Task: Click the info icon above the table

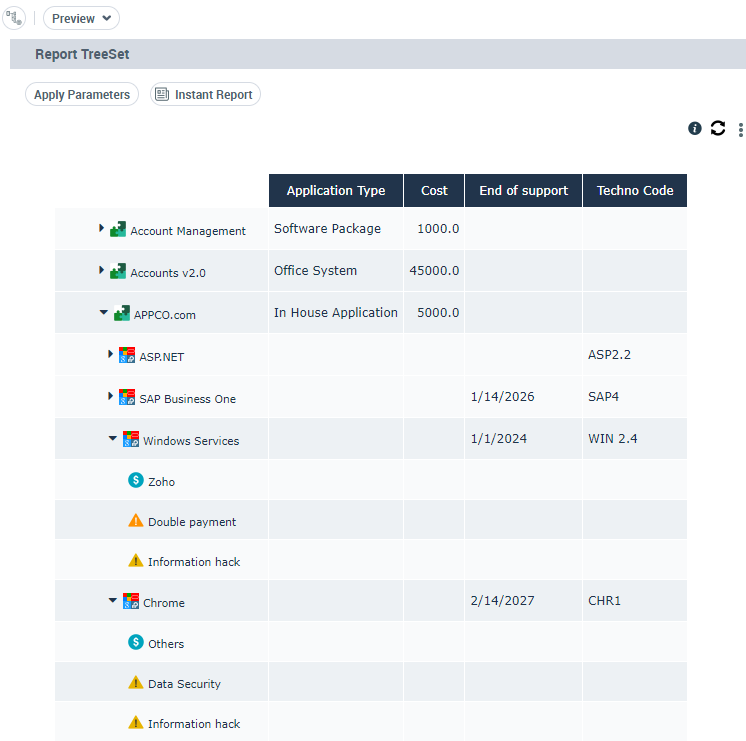Action: click(x=695, y=128)
